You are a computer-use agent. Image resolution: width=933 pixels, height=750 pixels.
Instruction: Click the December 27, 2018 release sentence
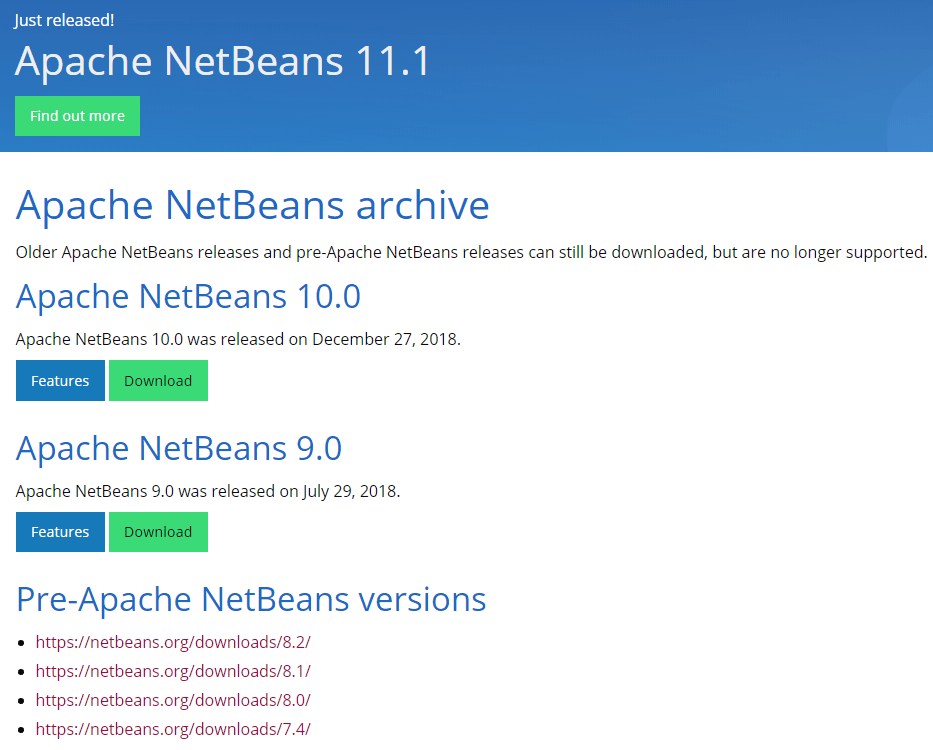[x=238, y=339]
